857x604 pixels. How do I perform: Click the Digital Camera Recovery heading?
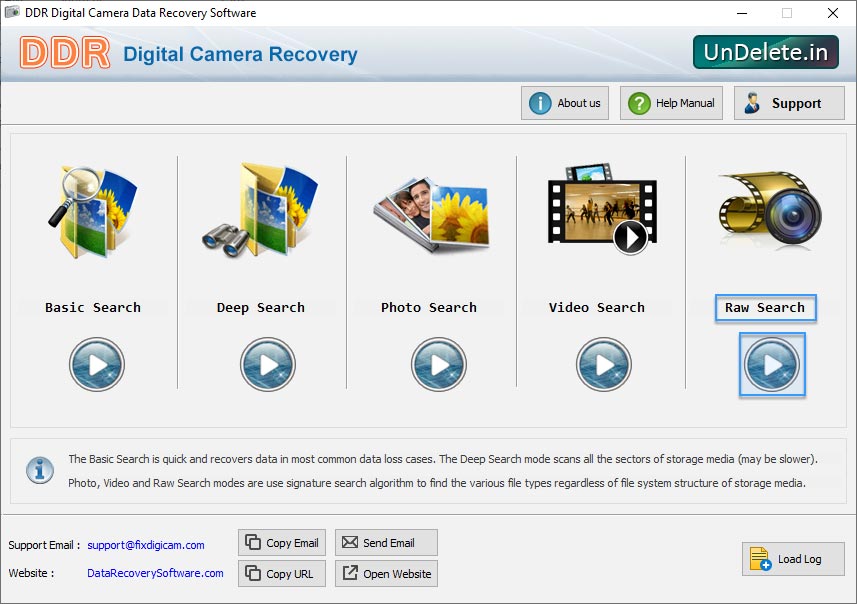coord(240,54)
